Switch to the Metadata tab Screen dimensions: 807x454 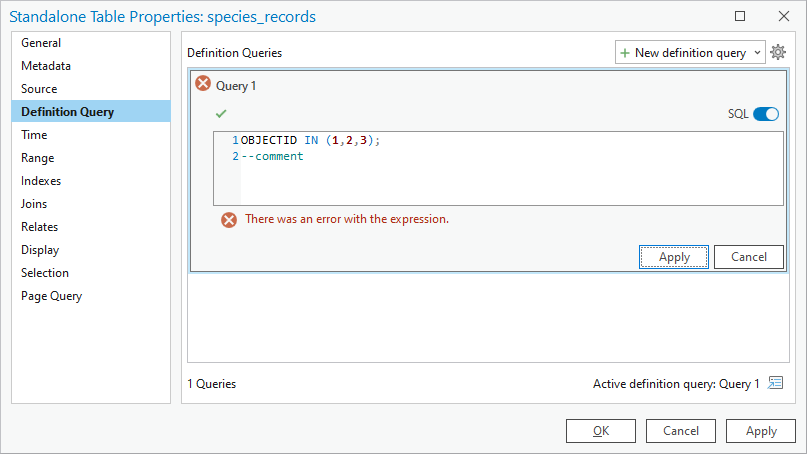point(46,66)
